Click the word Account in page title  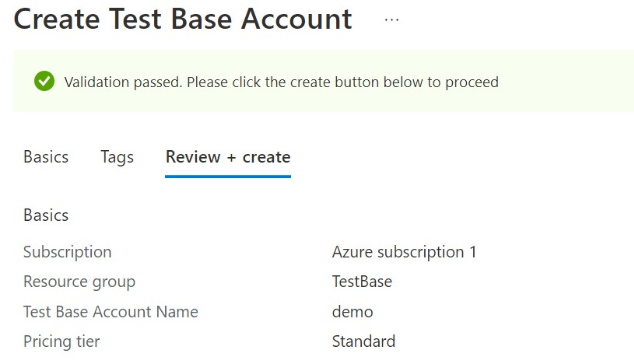[297, 19]
